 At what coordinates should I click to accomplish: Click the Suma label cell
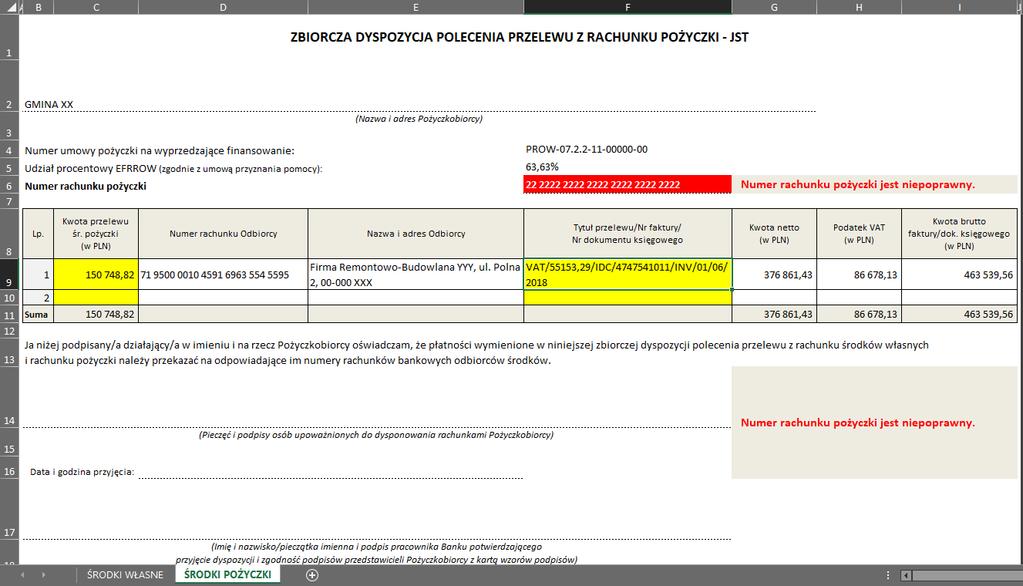(x=38, y=315)
